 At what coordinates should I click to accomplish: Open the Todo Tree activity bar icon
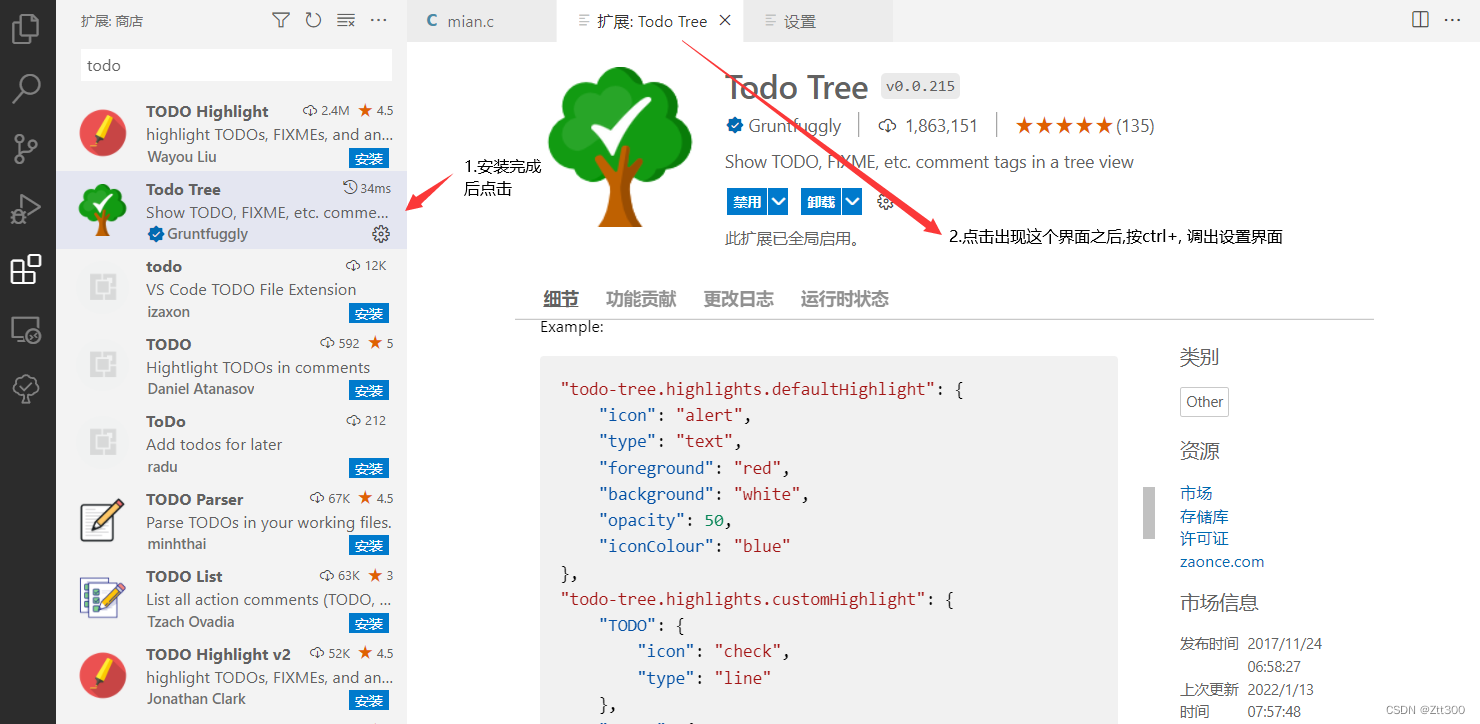(25, 389)
